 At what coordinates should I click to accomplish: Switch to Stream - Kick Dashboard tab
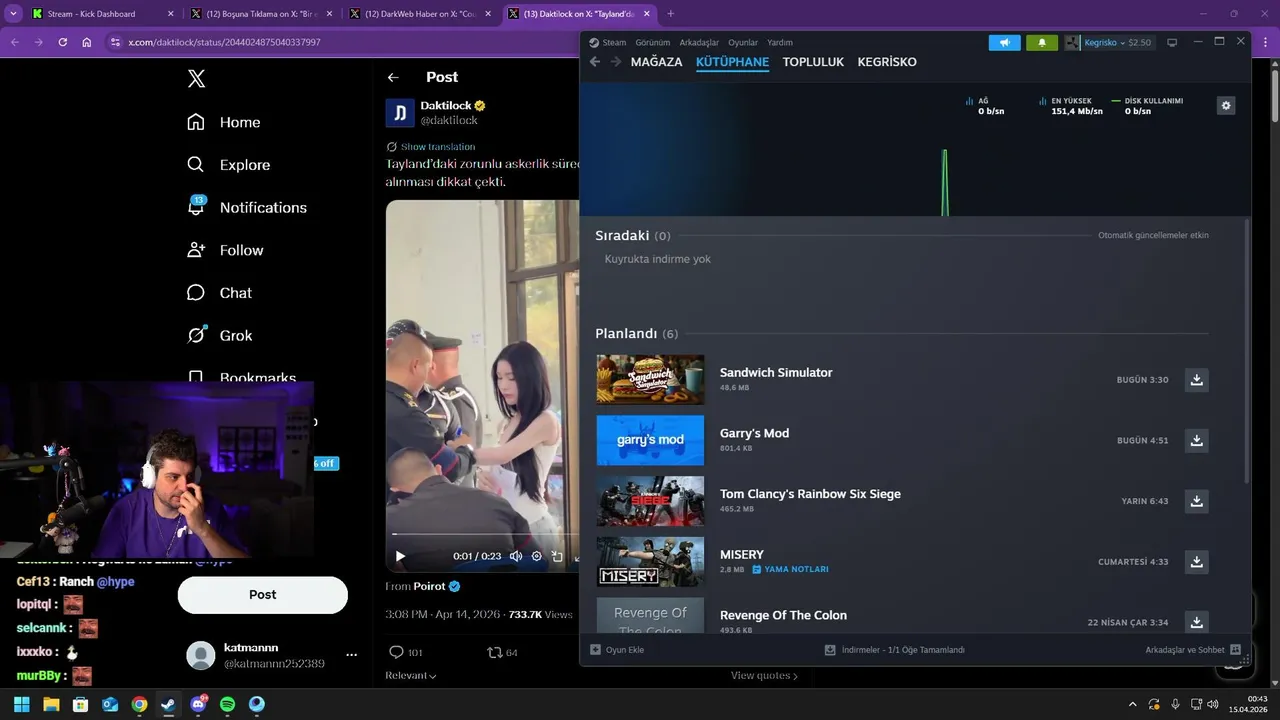click(x=102, y=14)
